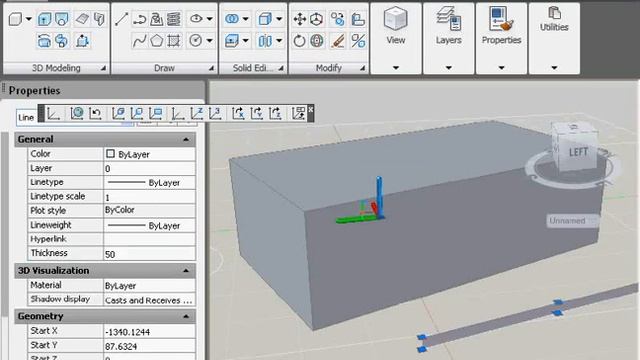Click the Rotate UCS about X icon
The image size is (640, 360).
tap(238, 113)
